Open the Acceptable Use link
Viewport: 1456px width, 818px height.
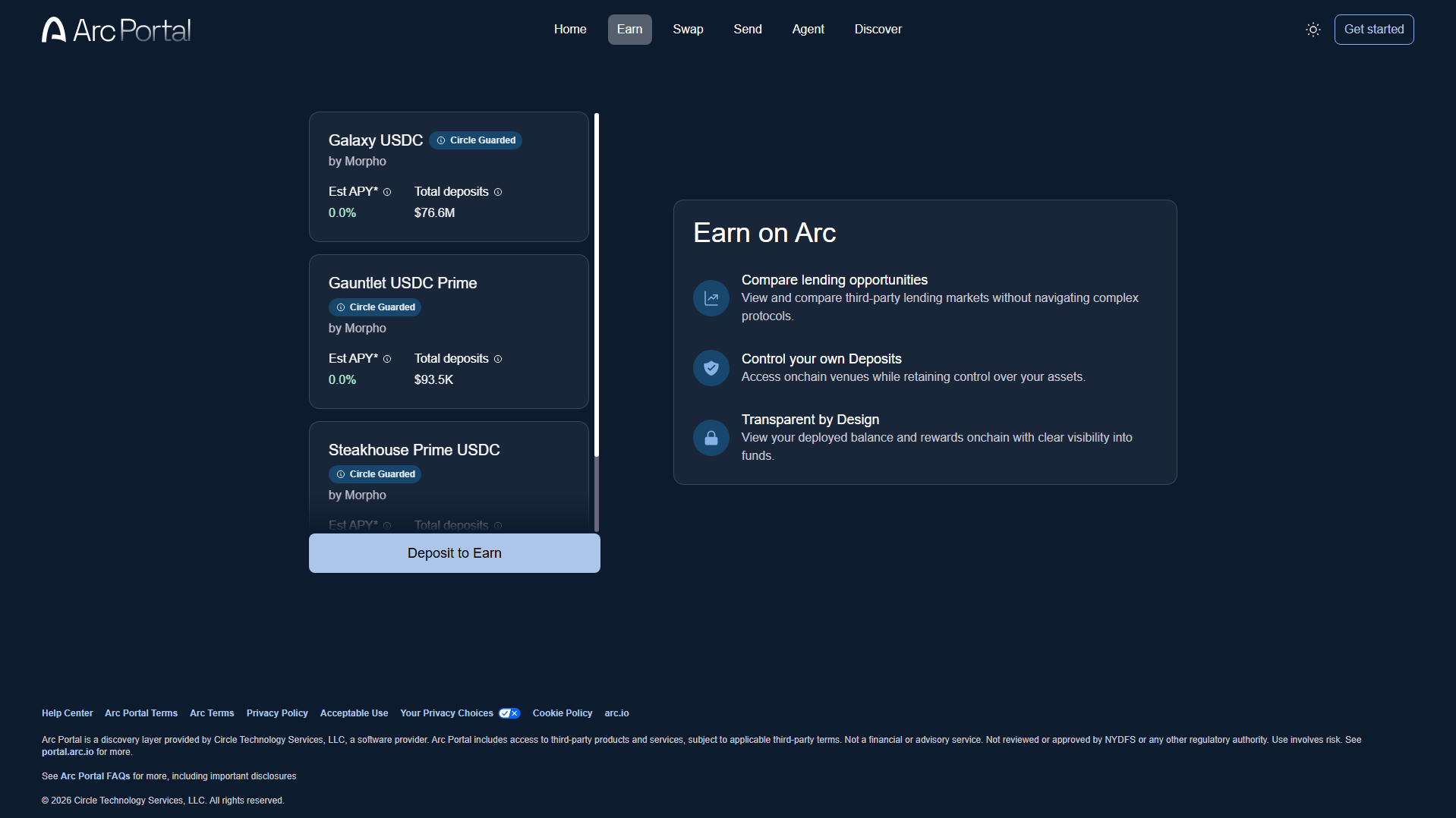pos(354,713)
